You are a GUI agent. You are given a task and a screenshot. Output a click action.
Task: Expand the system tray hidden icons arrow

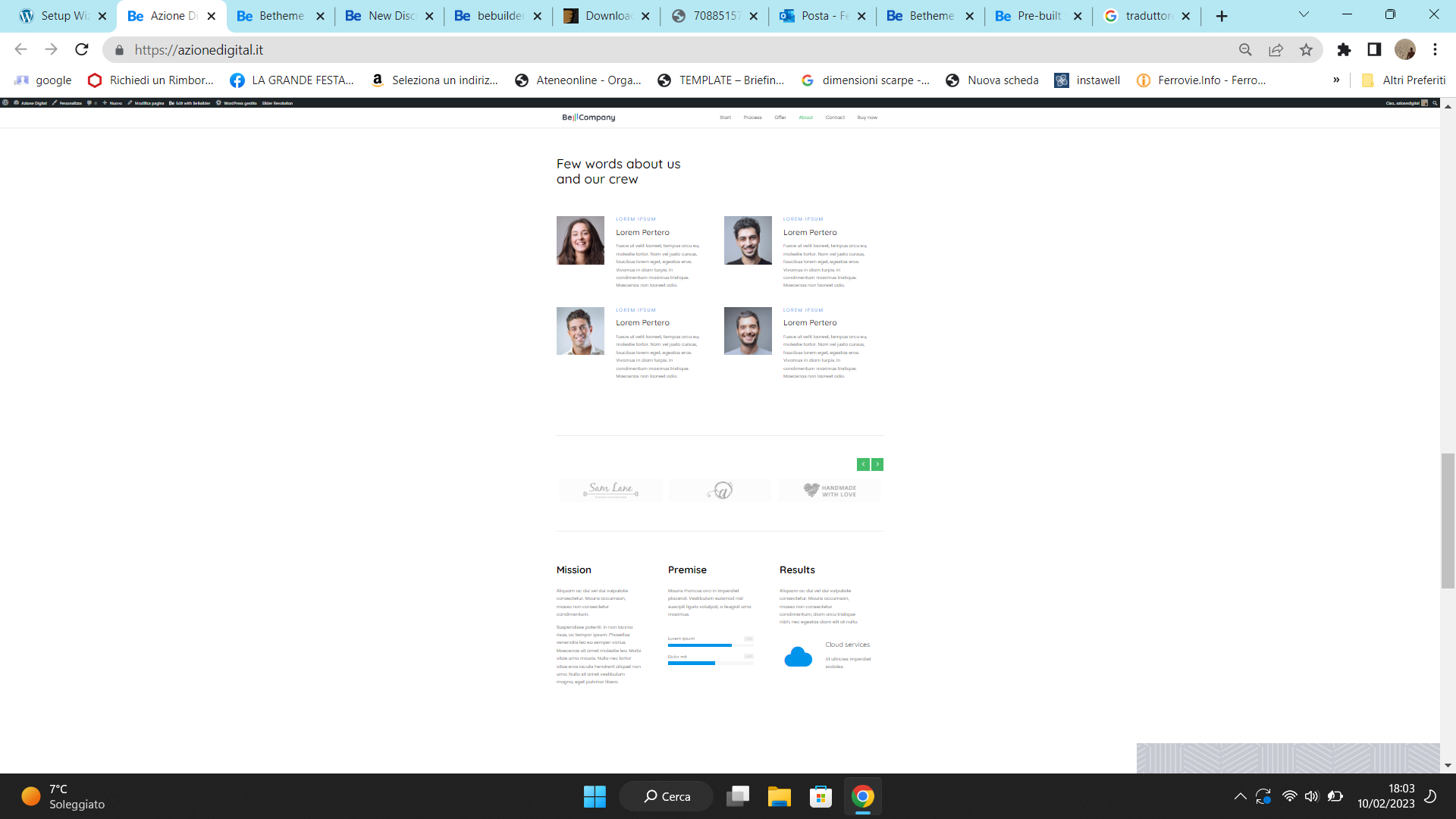pyautogui.click(x=1240, y=796)
